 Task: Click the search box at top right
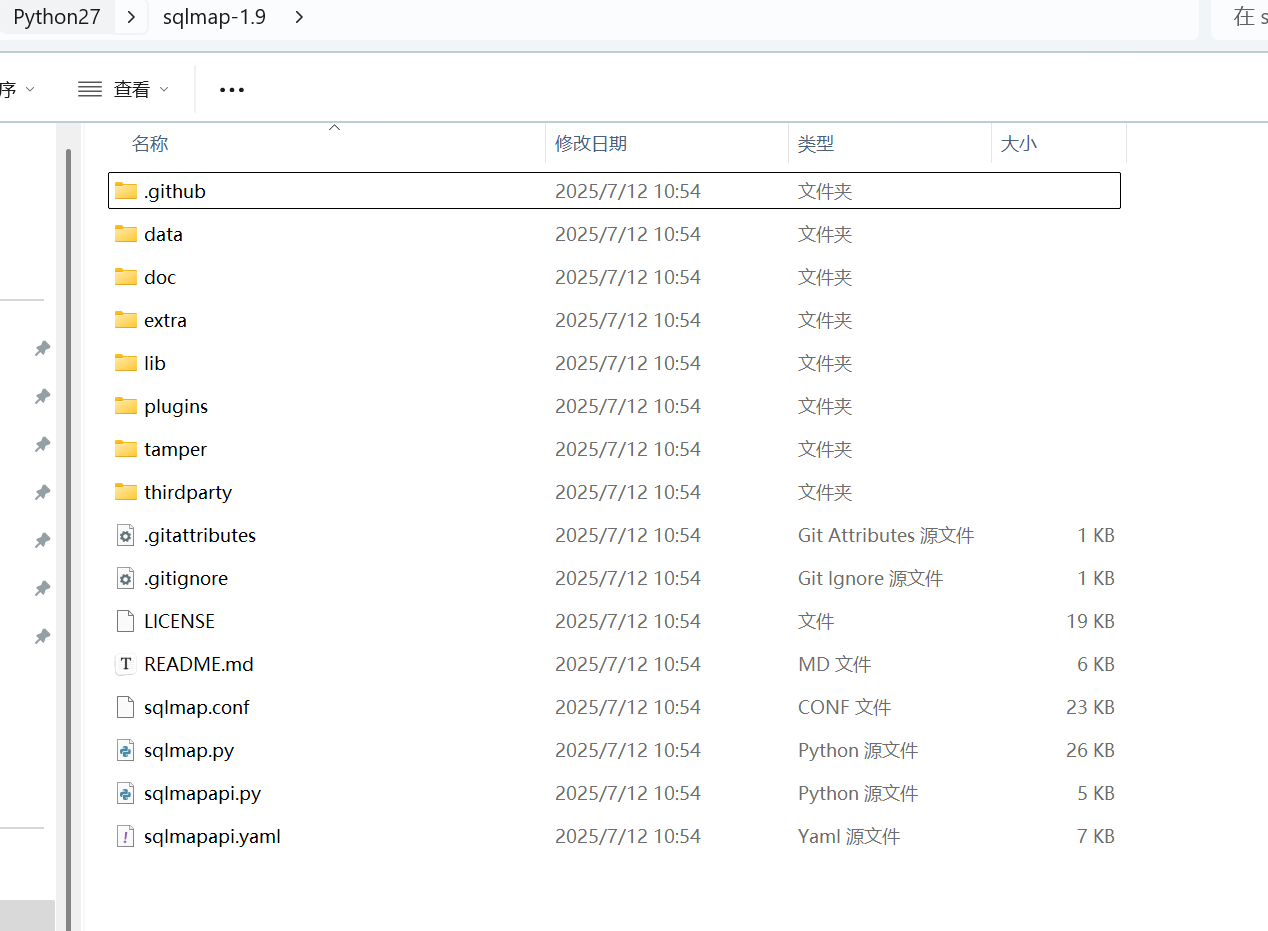[x=1240, y=17]
